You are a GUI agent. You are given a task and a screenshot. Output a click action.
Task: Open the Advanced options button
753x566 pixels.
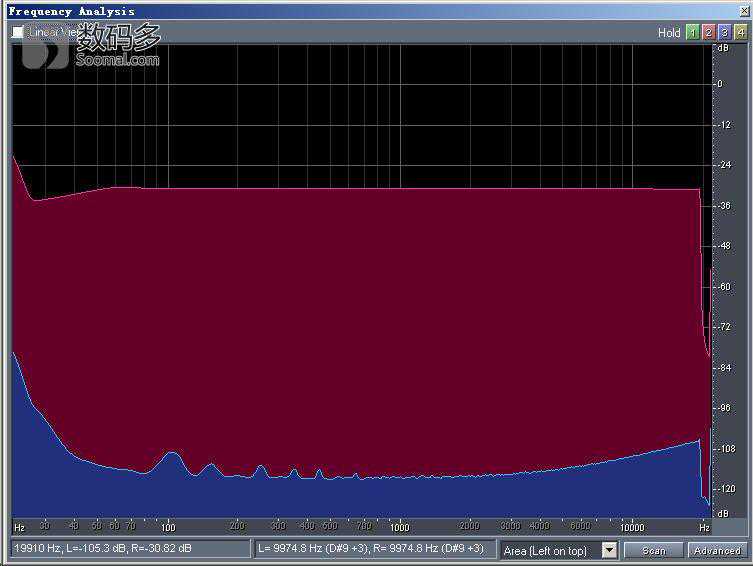[x=717, y=550]
